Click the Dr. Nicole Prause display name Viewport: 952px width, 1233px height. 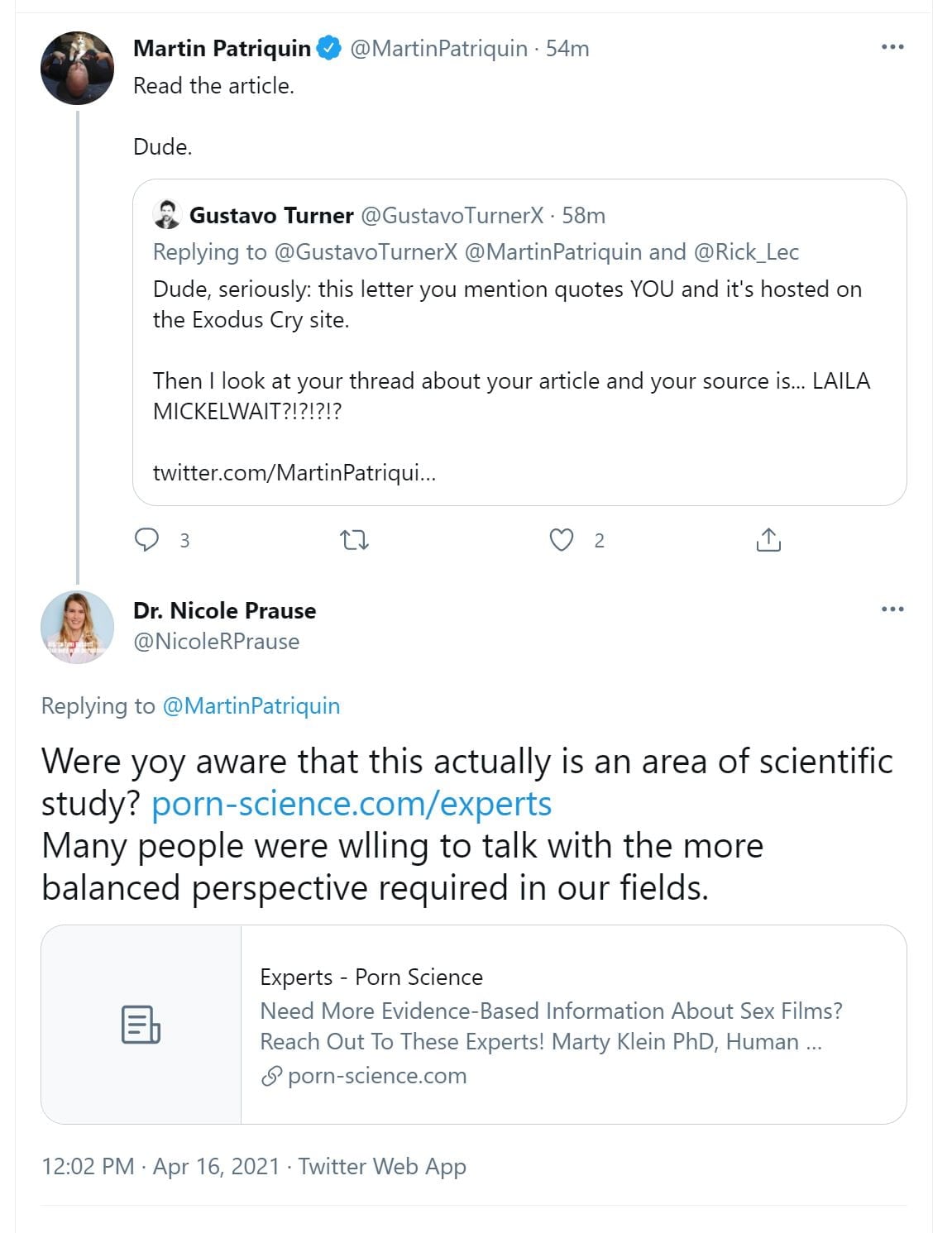point(224,610)
